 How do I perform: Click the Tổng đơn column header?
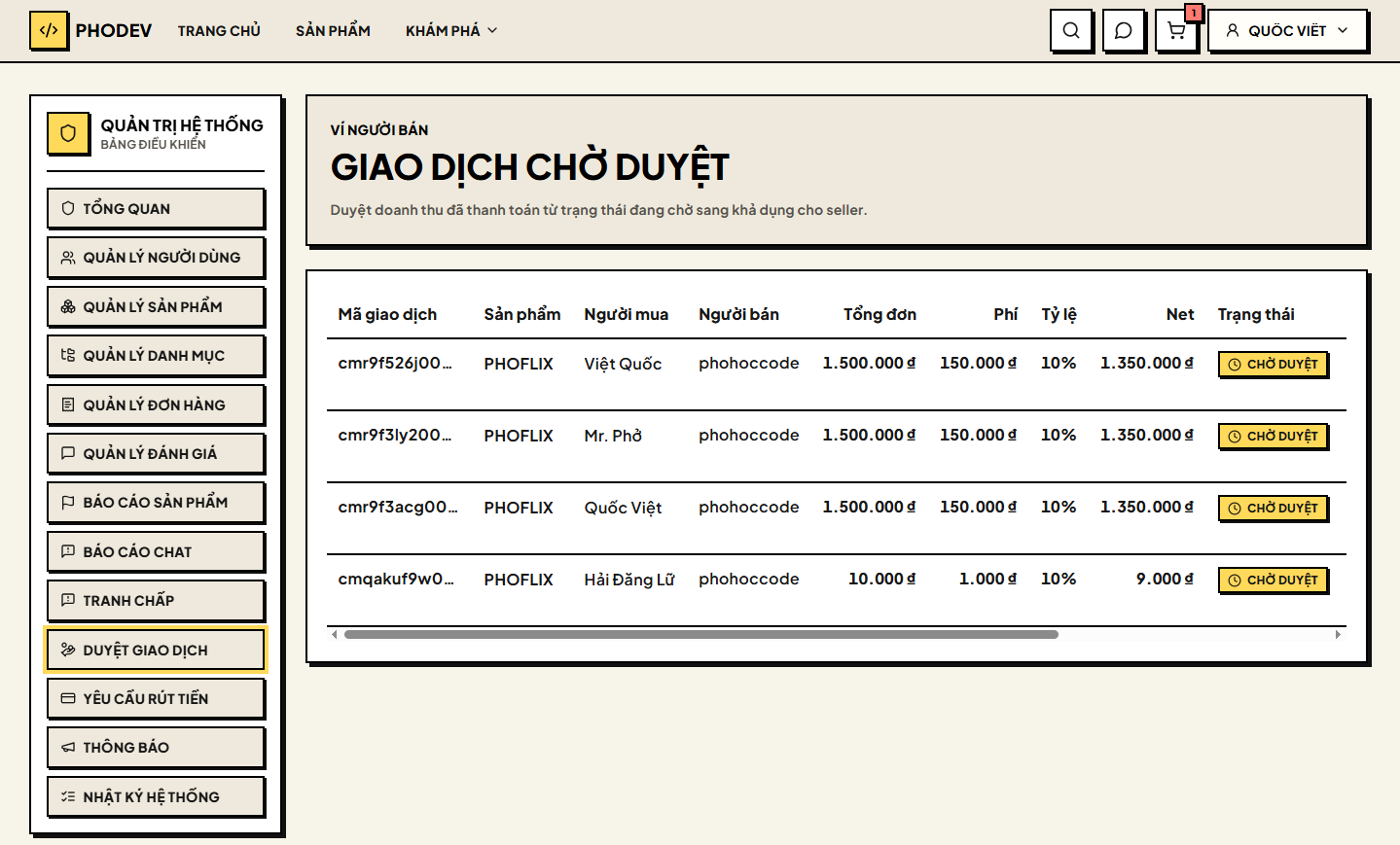coord(879,314)
